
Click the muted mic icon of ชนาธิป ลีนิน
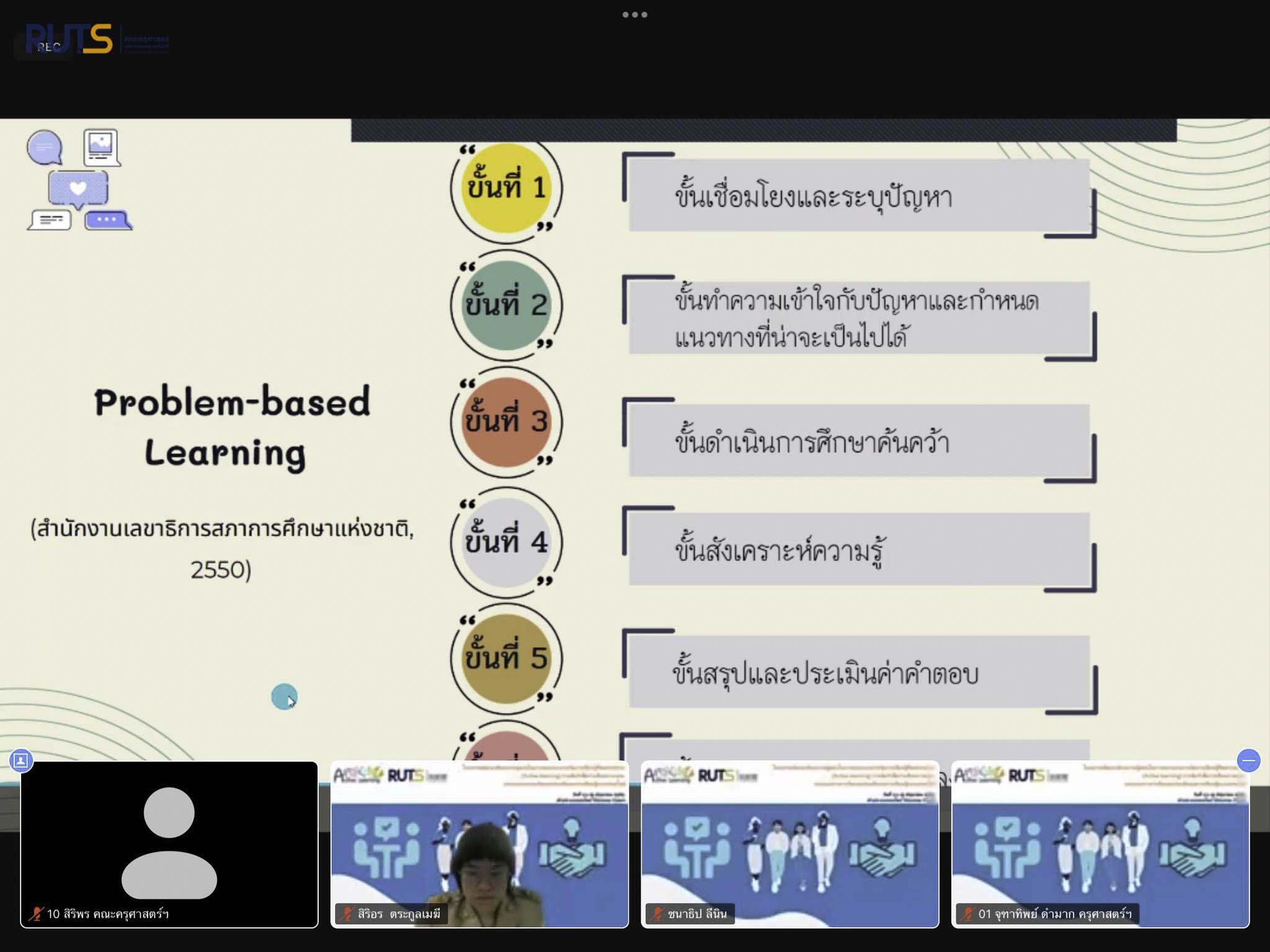click(657, 914)
